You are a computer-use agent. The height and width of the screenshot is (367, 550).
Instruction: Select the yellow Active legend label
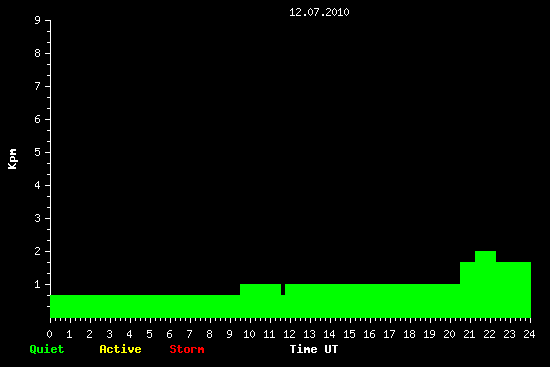pyautogui.click(x=120, y=349)
